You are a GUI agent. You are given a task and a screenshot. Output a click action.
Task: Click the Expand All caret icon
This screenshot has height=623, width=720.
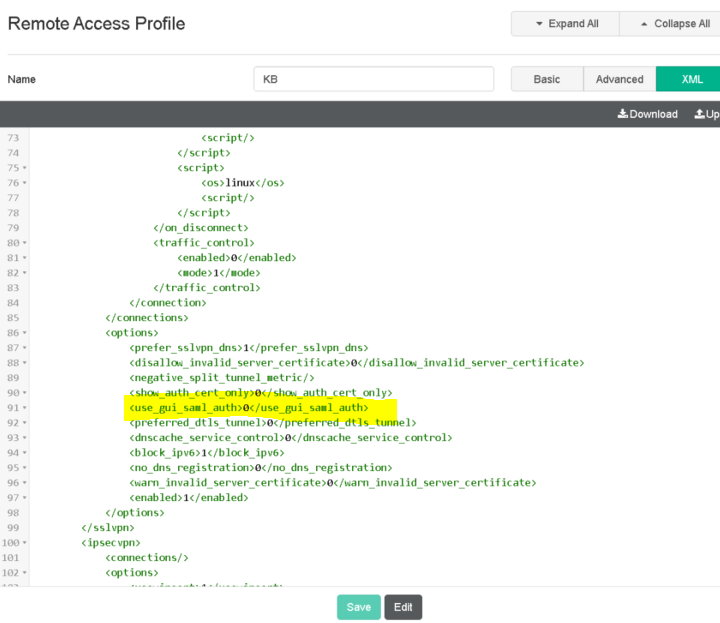click(x=539, y=24)
